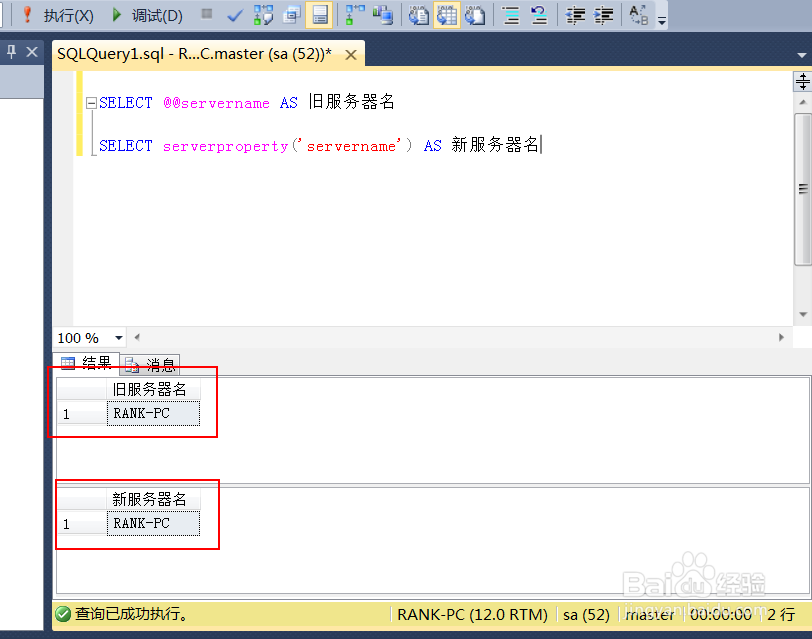Image resolution: width=812 pixels, height=639 pixels.
Task: Switch to the 结果 (Results) tab
Action: 86,363
